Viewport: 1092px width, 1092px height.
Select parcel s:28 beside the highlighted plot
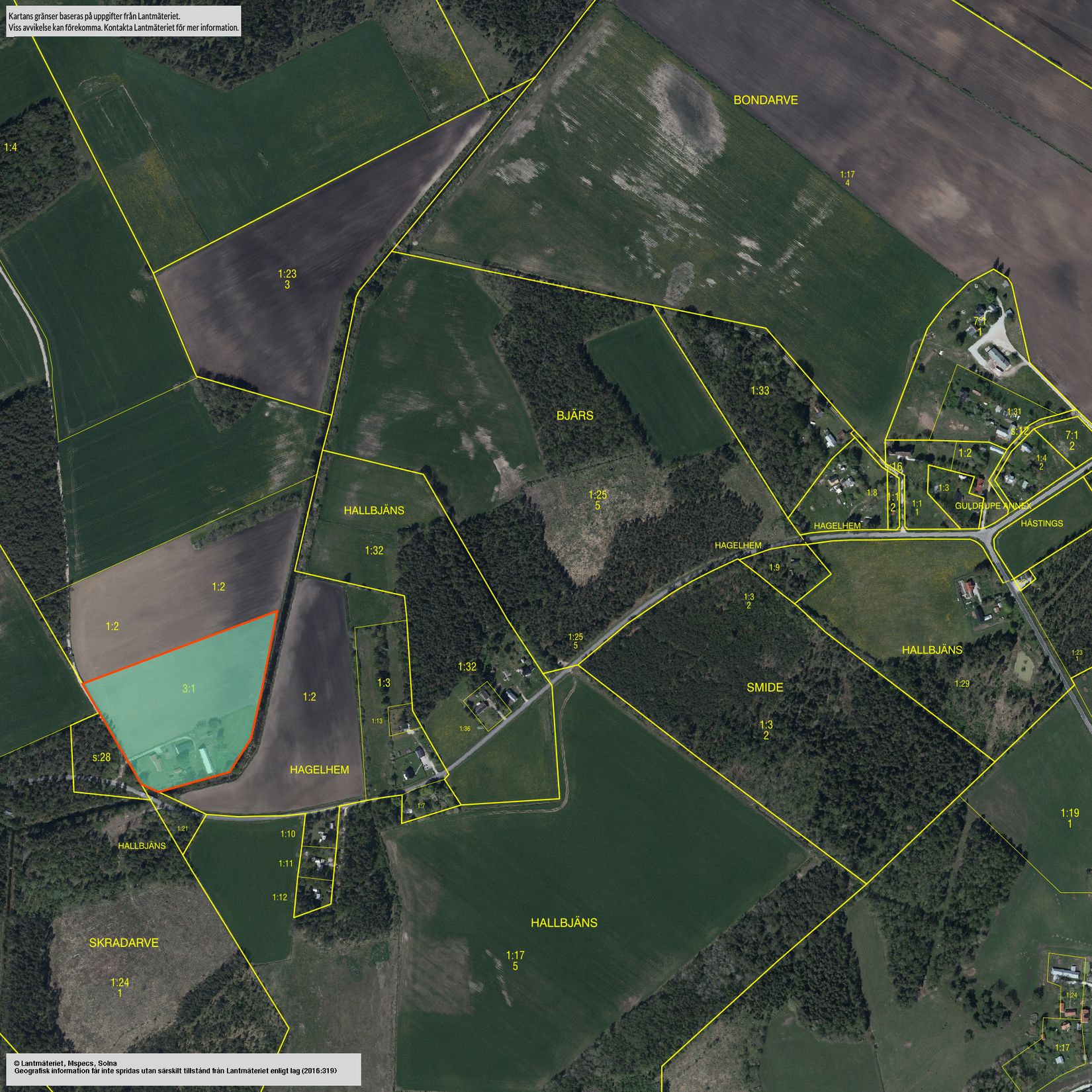point(101,758)
